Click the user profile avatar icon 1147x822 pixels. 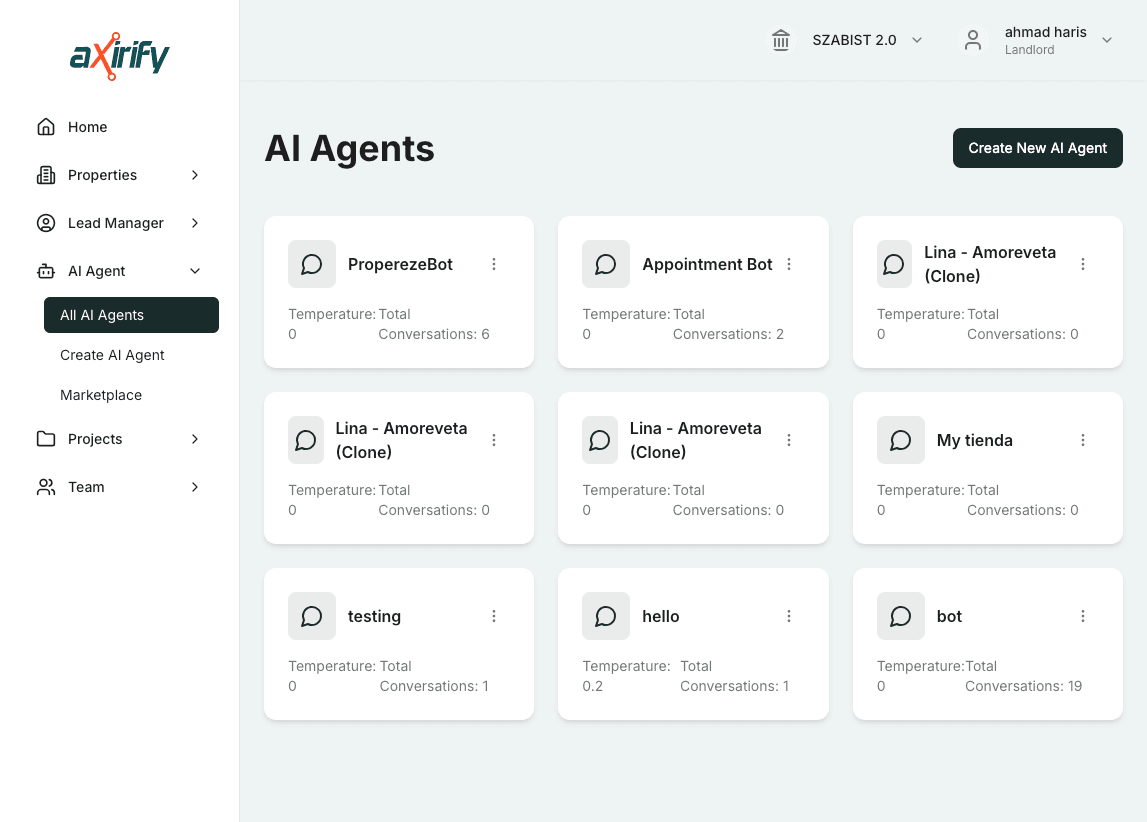972,40
